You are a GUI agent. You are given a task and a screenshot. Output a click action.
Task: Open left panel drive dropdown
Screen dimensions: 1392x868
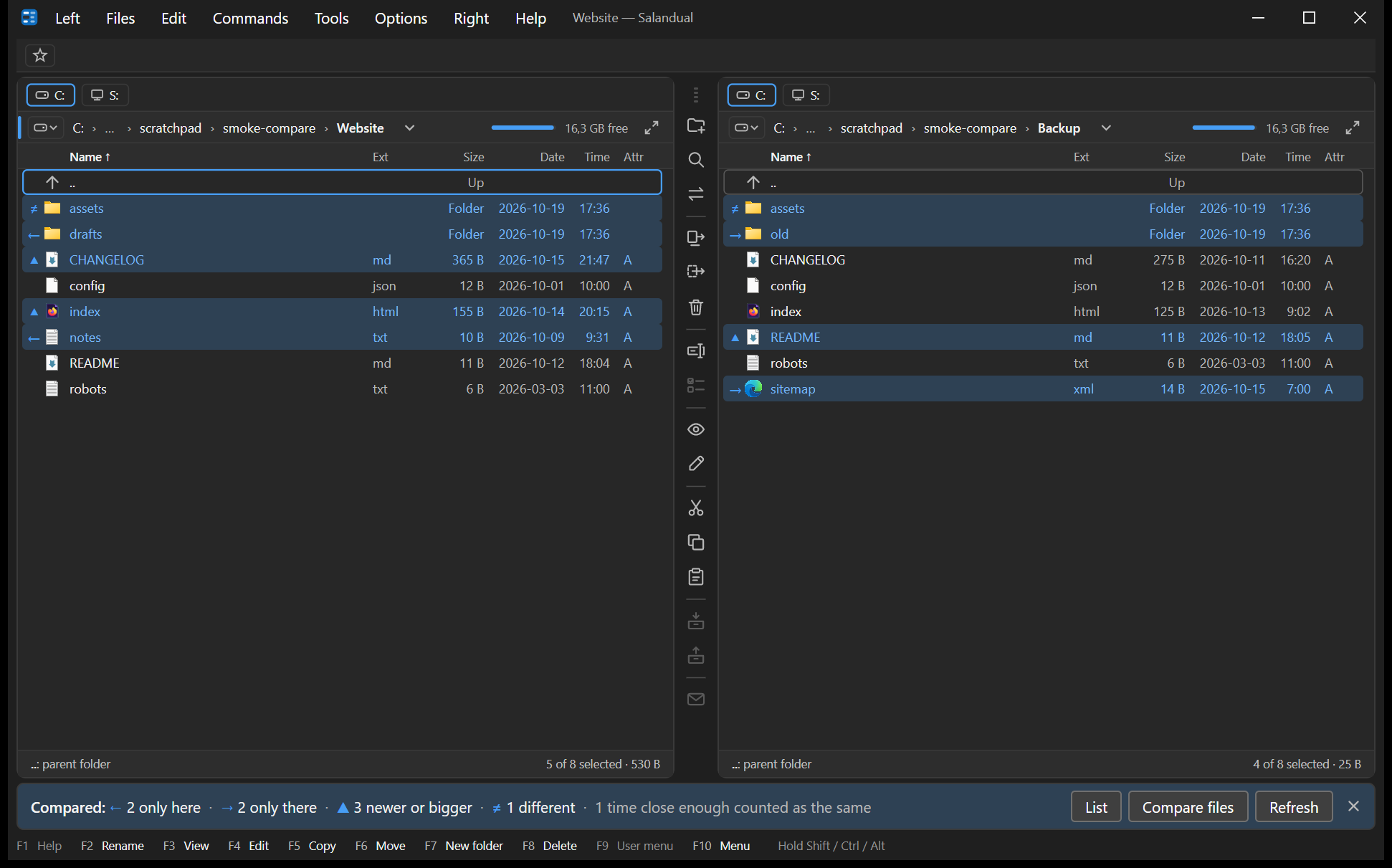click(46, 128)
